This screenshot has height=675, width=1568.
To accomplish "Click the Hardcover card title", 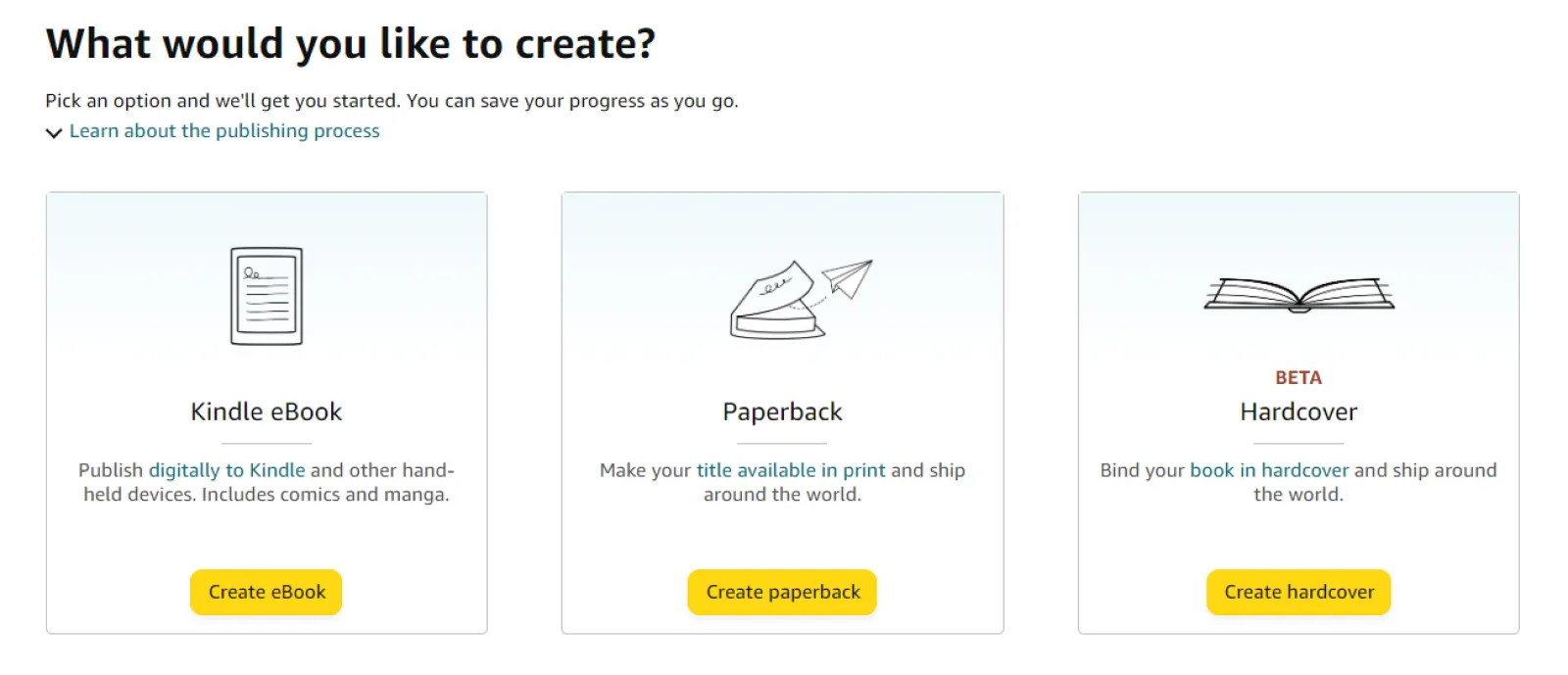I will pos(1298,411).
